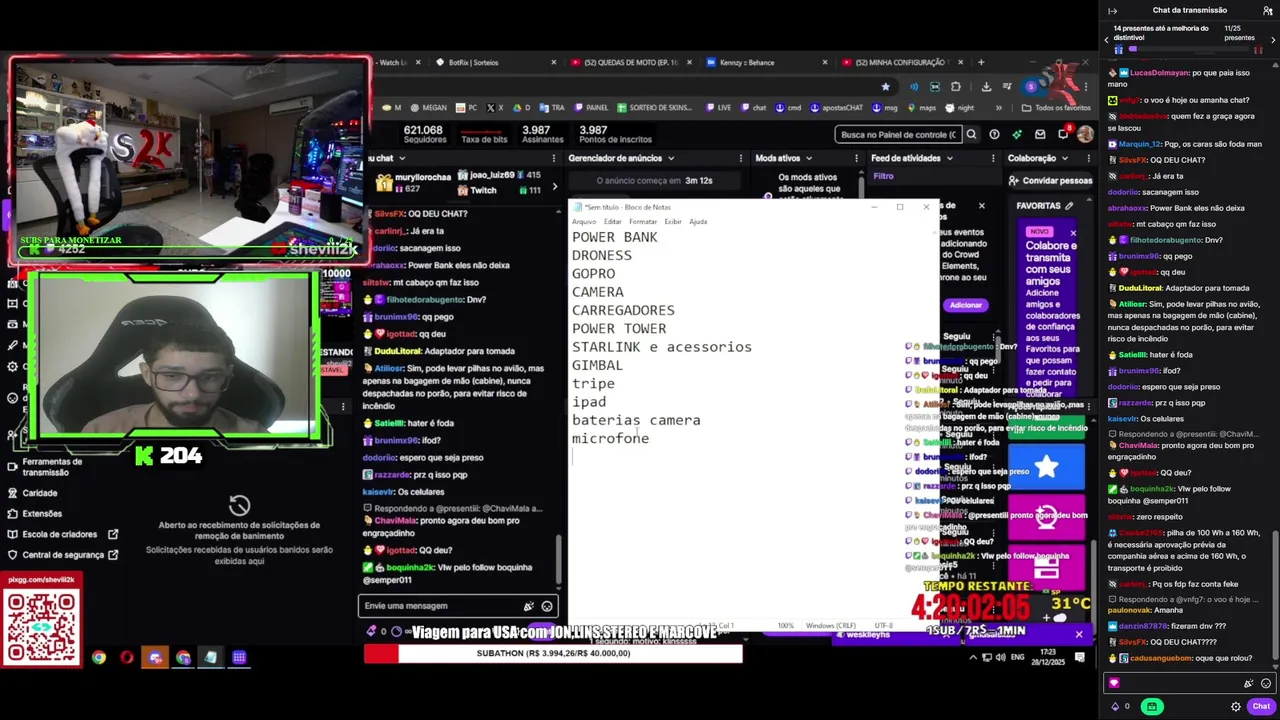Open the emoji picker in dashboard chat input
The image size is (1280, 720).
547,606
